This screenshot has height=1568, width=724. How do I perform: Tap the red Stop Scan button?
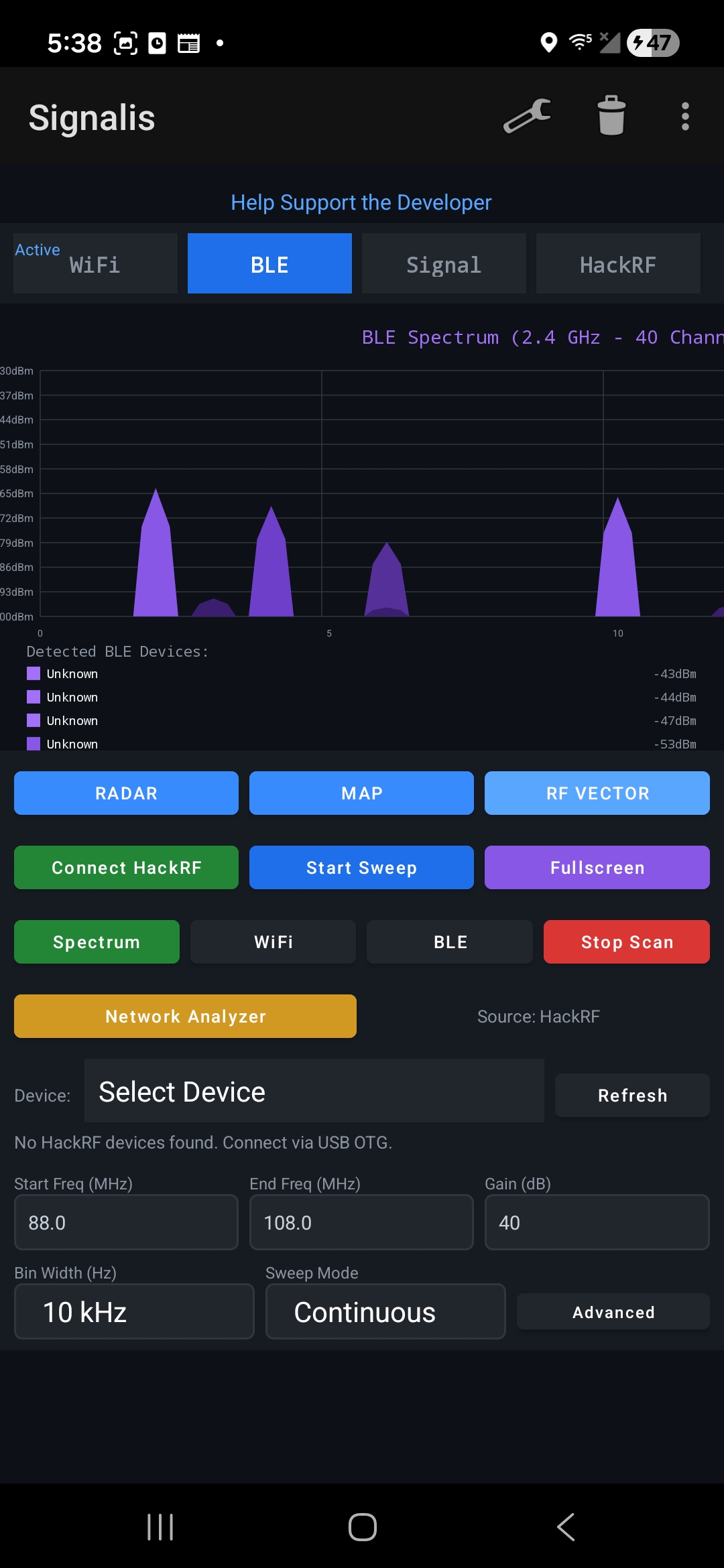627,942
